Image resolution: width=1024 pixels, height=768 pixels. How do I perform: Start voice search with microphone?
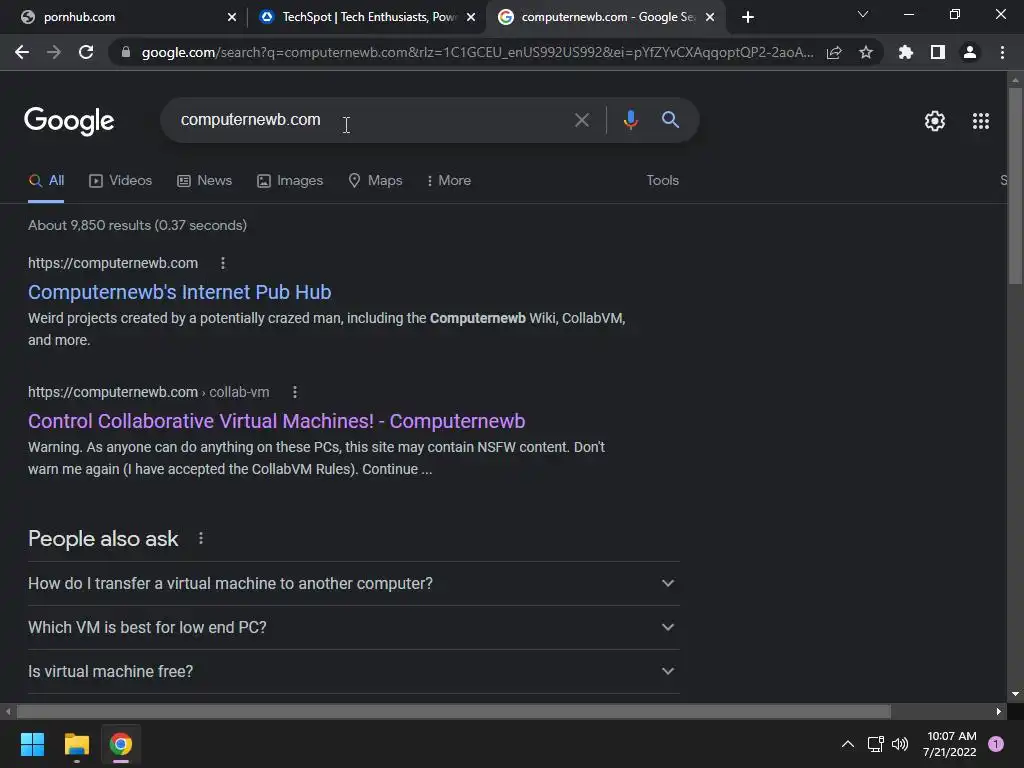[630, 120]
